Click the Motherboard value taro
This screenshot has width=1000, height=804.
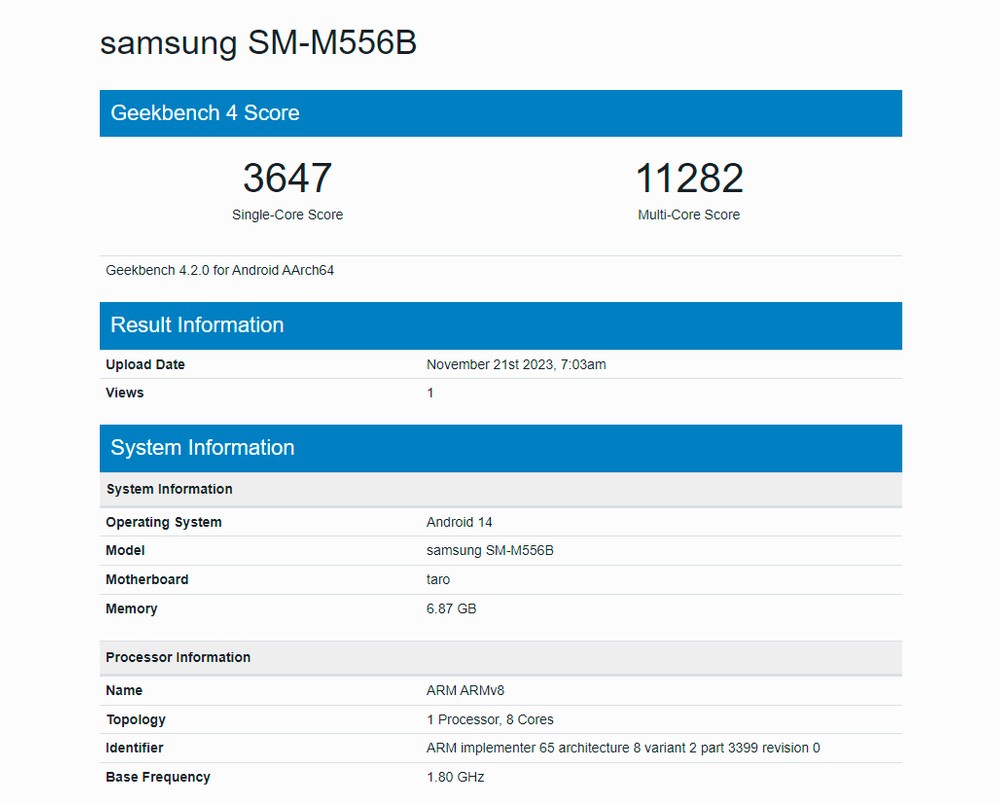[x=438, y=579]
